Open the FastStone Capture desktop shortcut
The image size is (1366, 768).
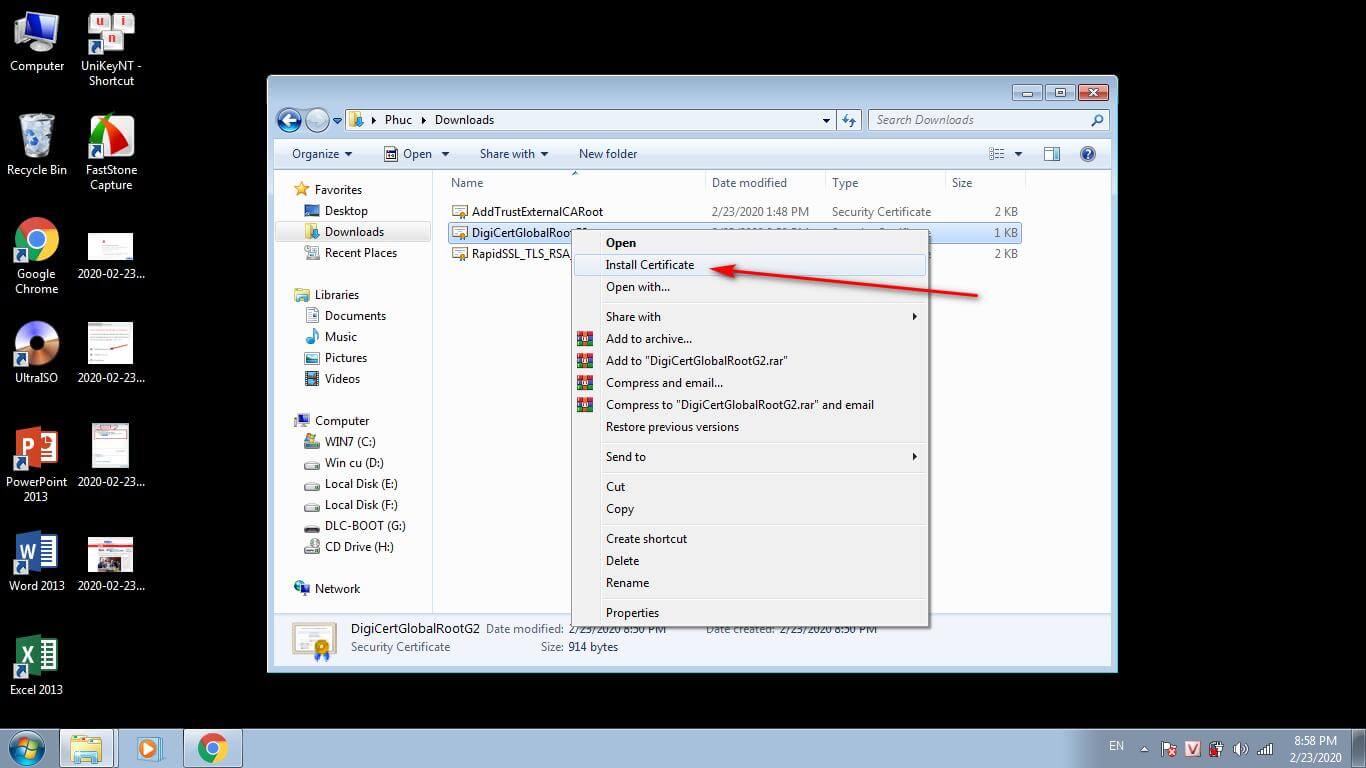coord(111,152)
